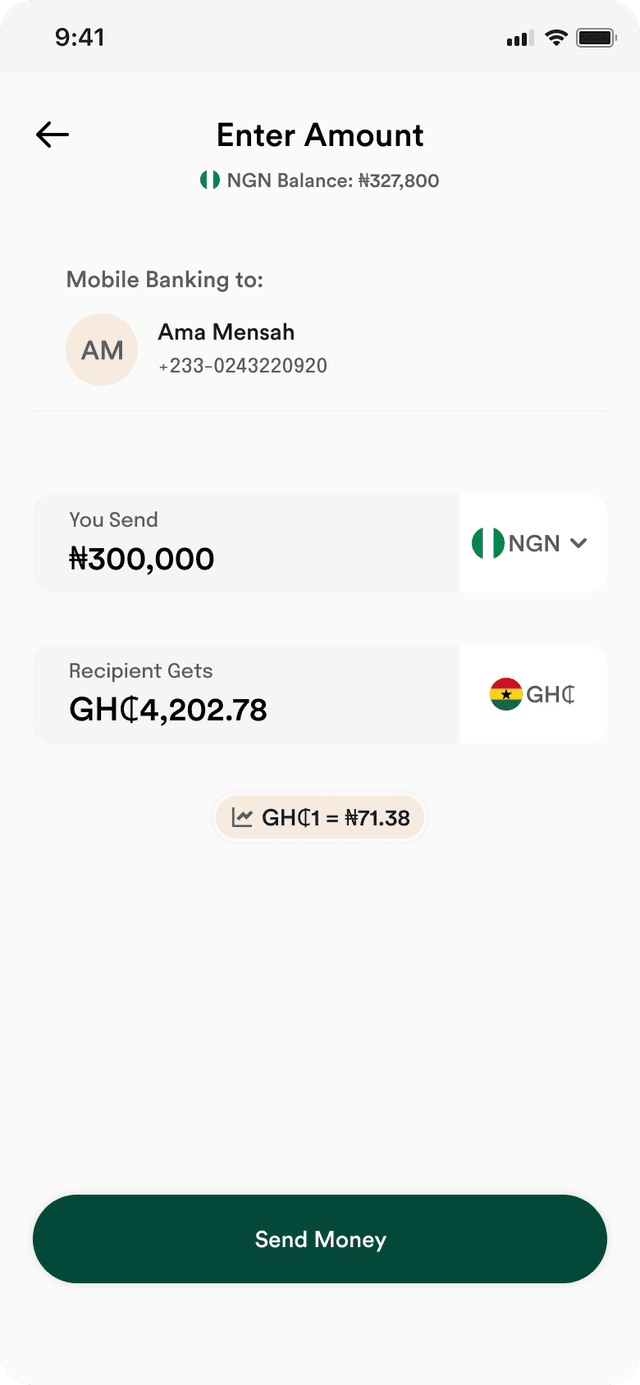
Task: Tap the battery icon in status bar
Action: pos(596,38)
